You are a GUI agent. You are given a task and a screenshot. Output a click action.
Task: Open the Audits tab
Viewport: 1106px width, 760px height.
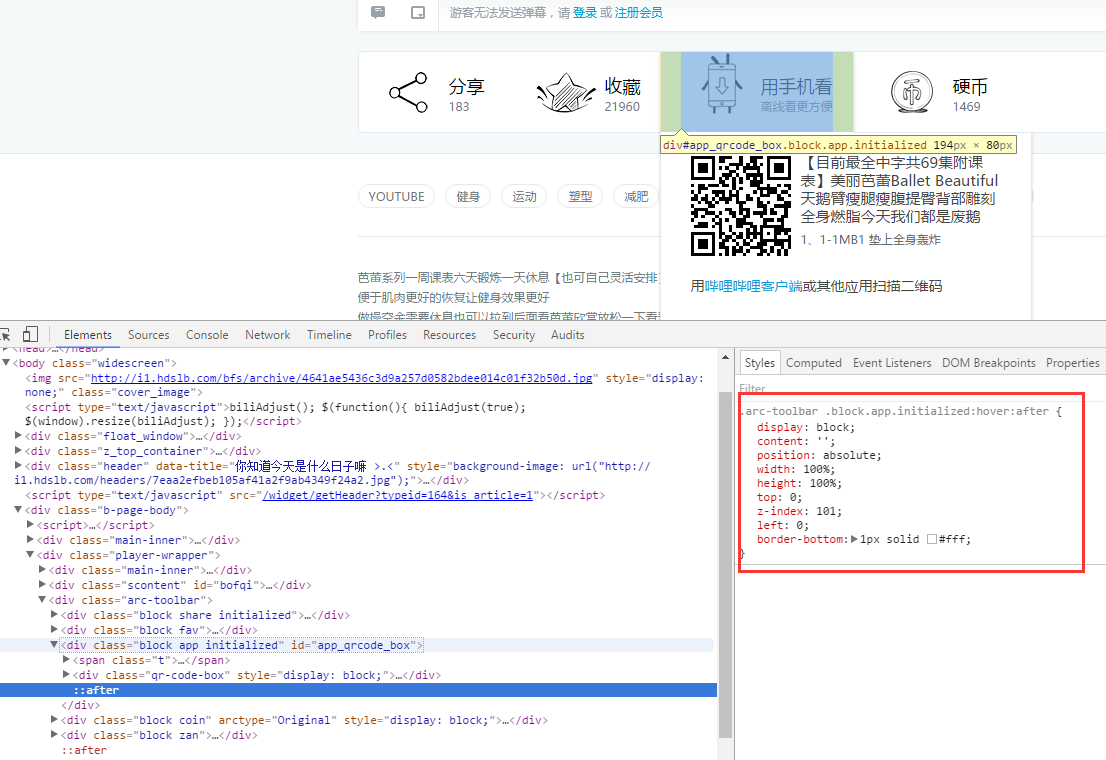click(568, 334)
